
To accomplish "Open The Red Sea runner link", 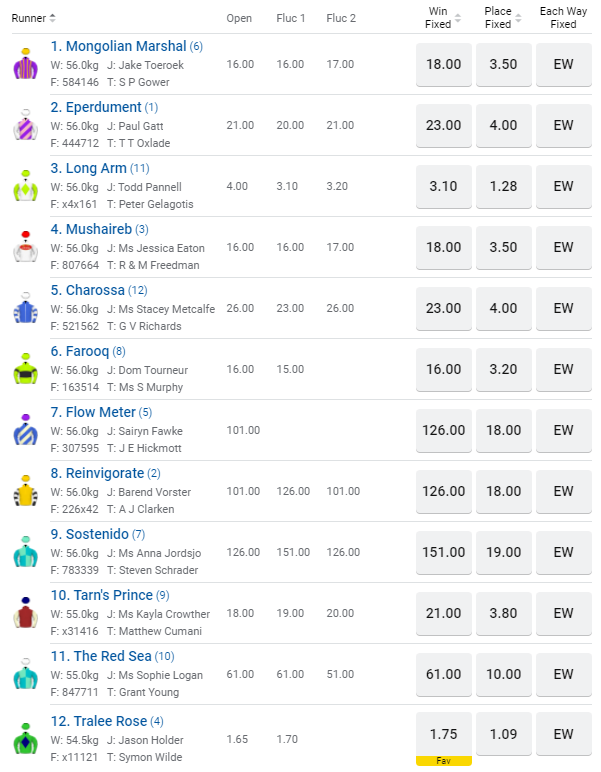I will (x=111, y=656).
